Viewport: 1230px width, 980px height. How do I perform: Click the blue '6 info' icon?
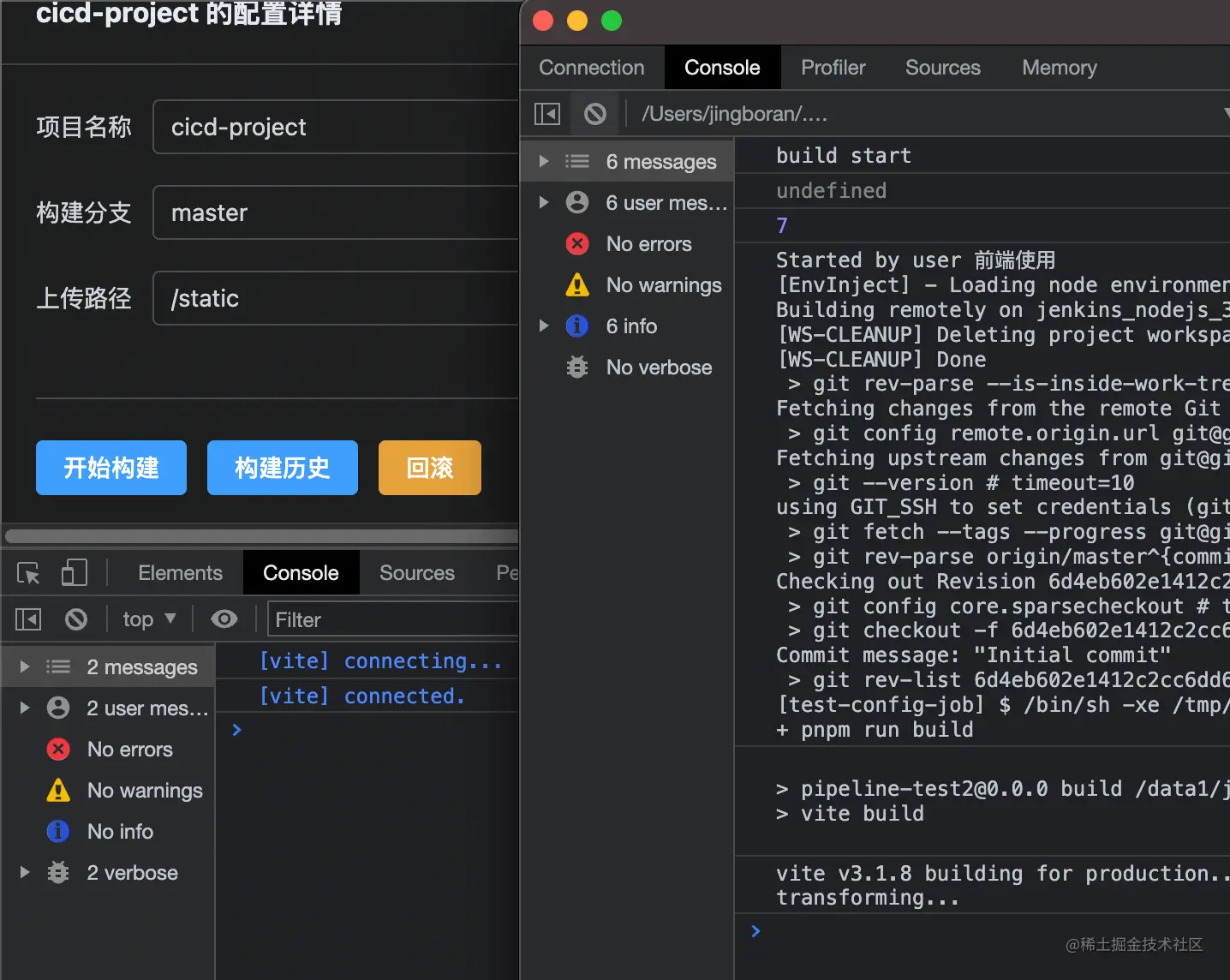tap(577, 326)
